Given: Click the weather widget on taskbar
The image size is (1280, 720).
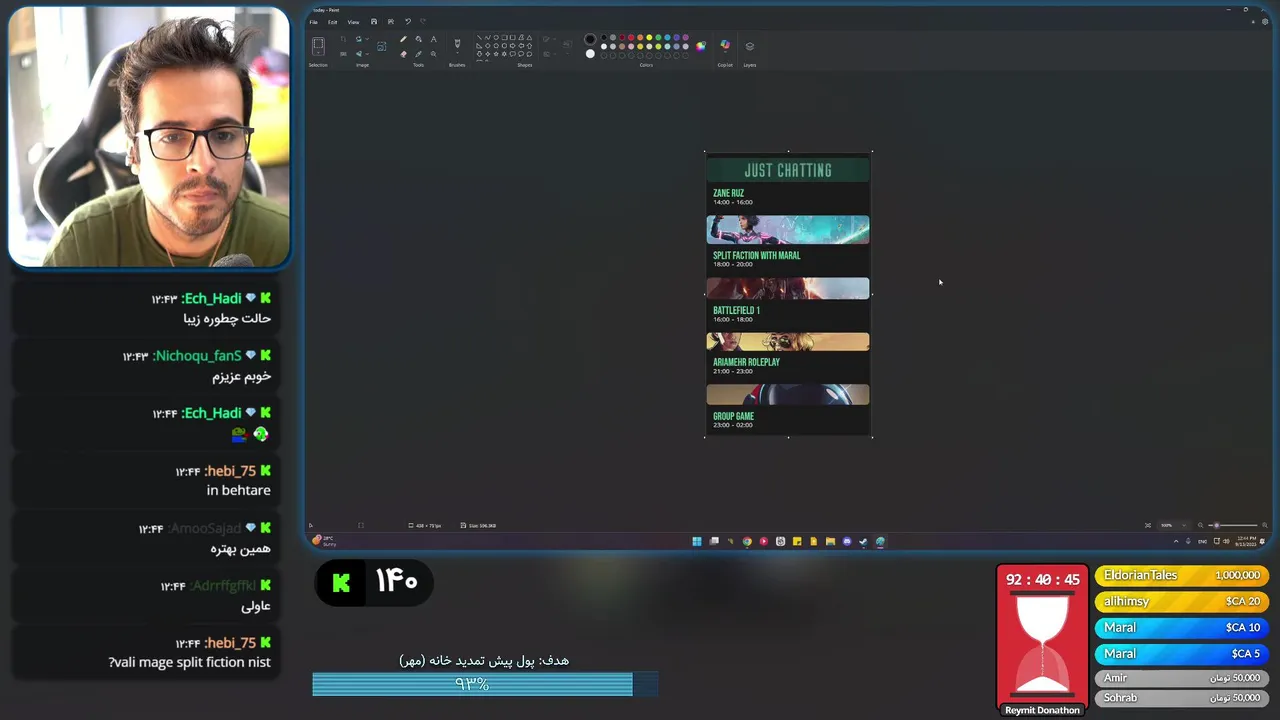Looking at the screenshot, I should (323, 541).
